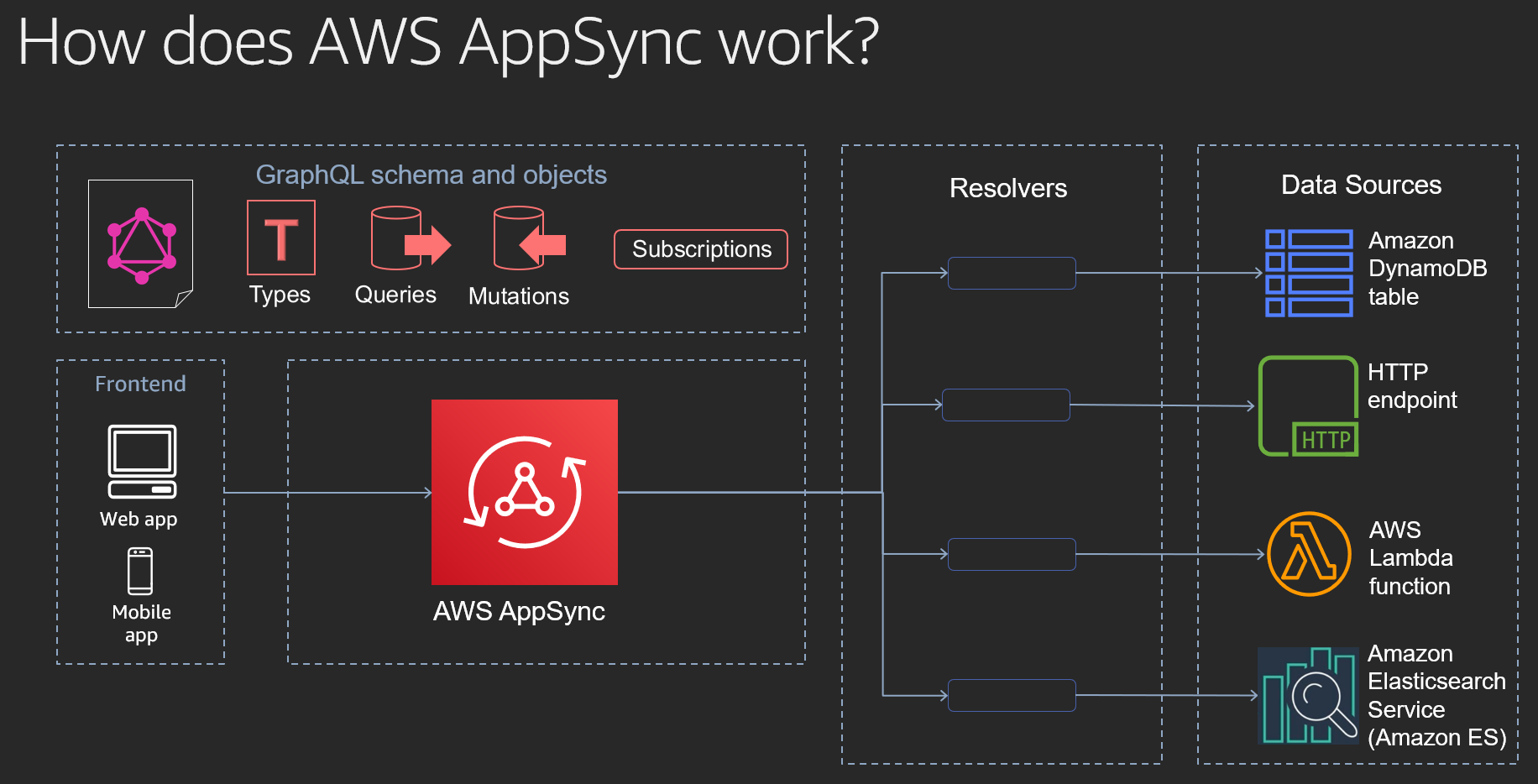Click the resolver box pointing to DynamoDB
Viewport: 1538px width, 784px height.
pos(1012,273)
